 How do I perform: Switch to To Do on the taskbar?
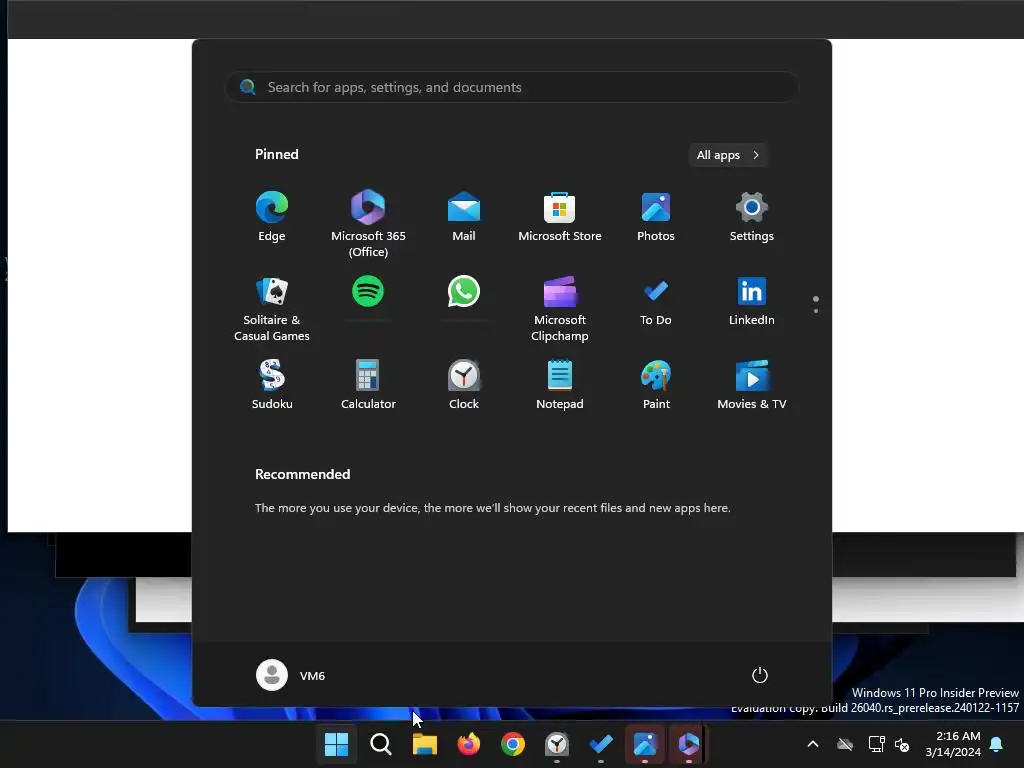point(601,744)
